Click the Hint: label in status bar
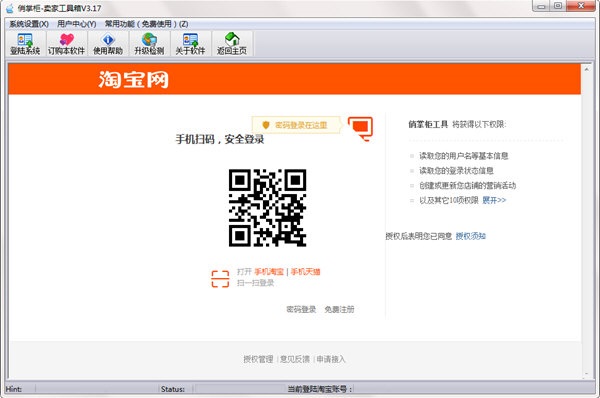Viewport: 600px width, 398px height. click(14, 389)
